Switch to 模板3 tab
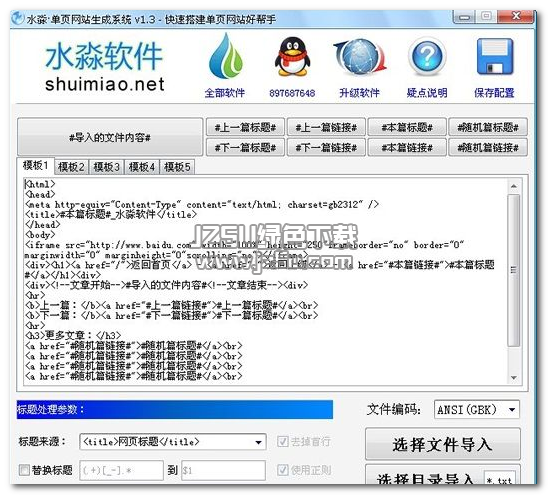The width and height of the screenshot is (548, 495). coord(107,167)
